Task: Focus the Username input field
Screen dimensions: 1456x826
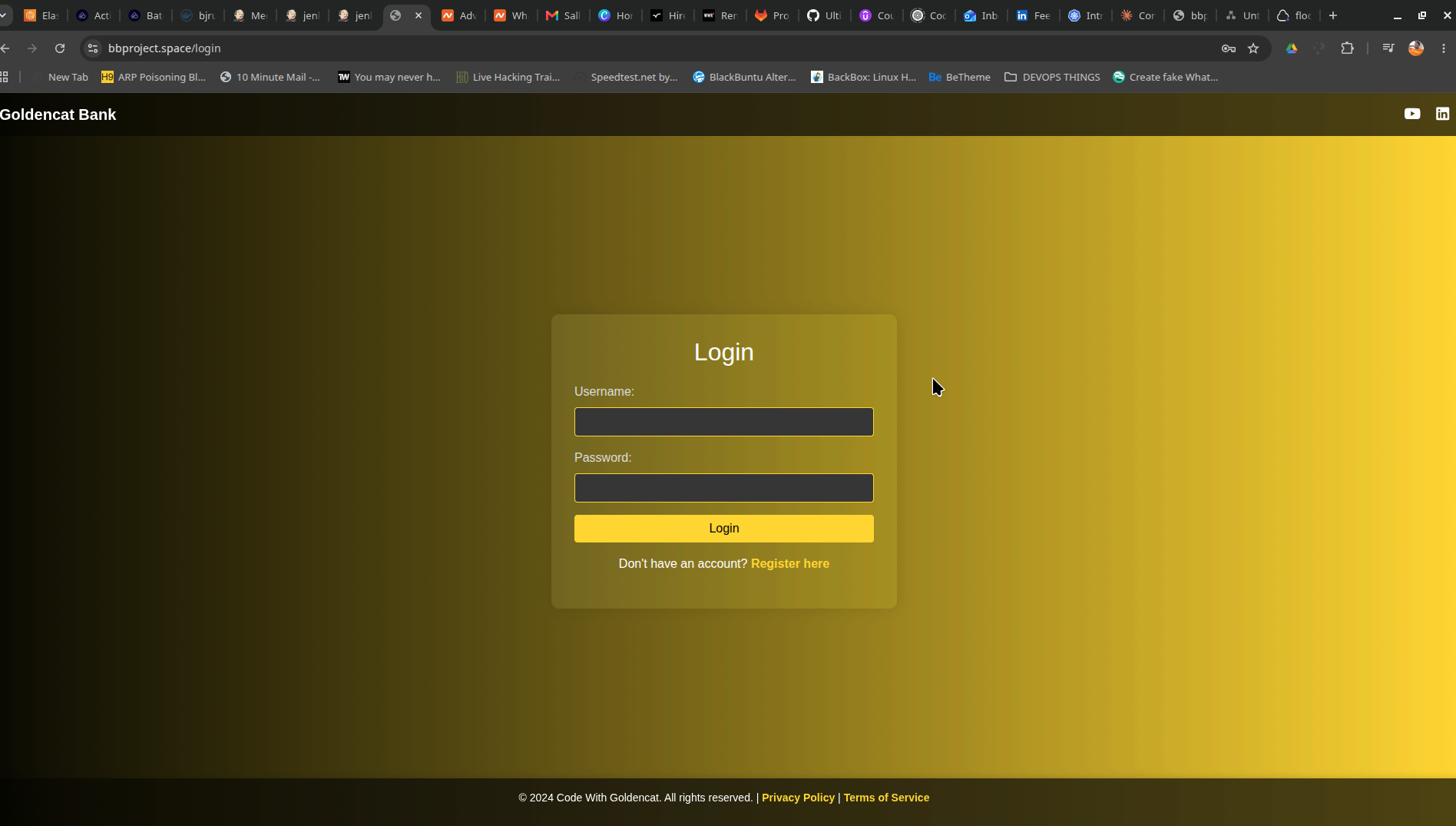Action: (724, 422)
